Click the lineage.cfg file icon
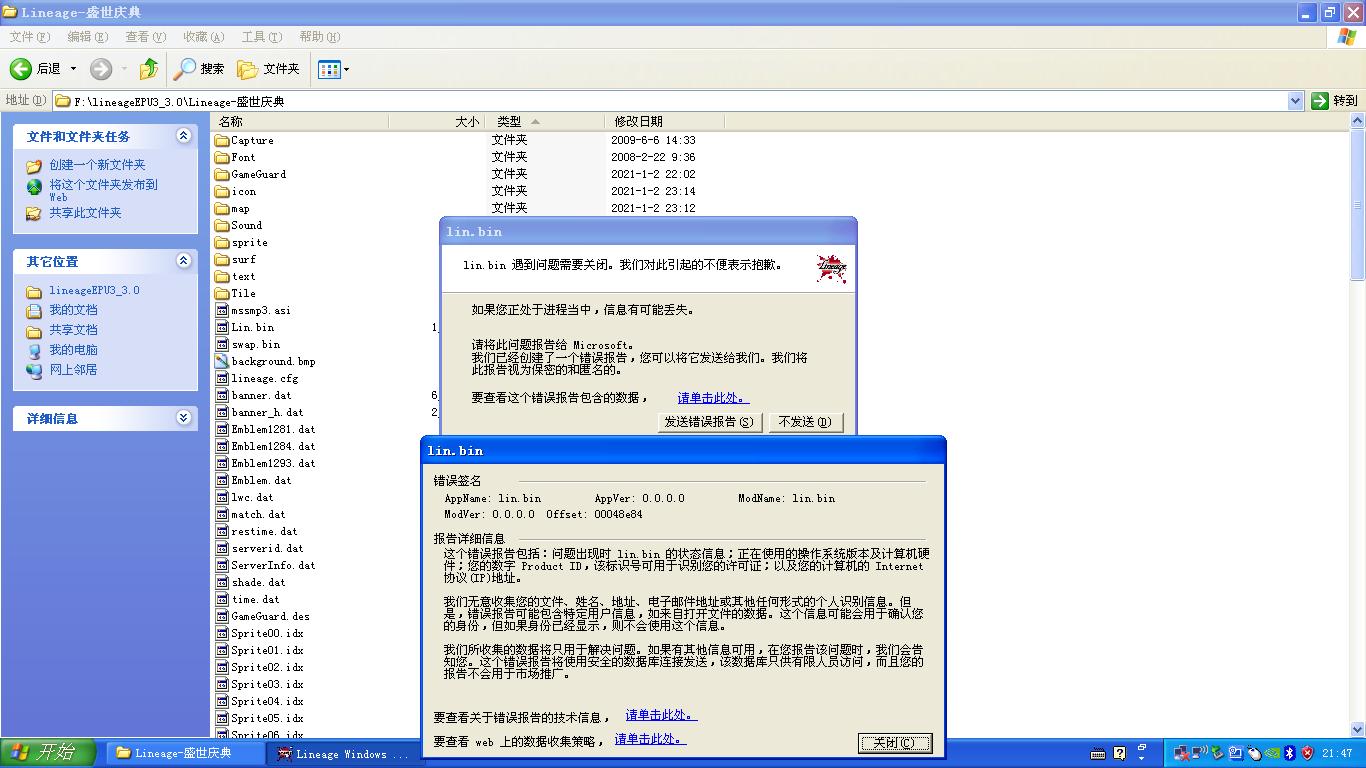 [x=222, y=378]
